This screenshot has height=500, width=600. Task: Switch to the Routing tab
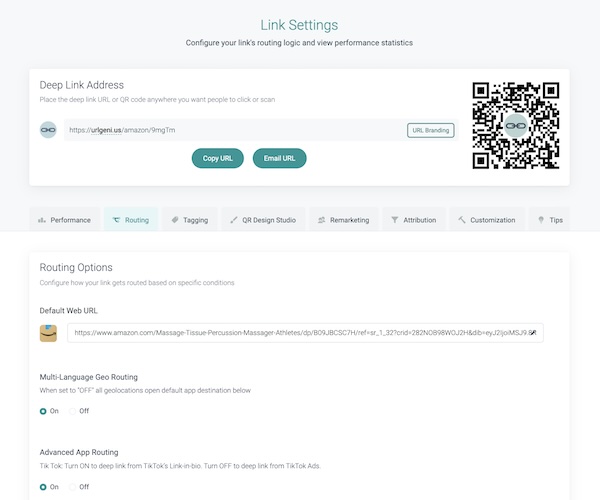(130, 220)
